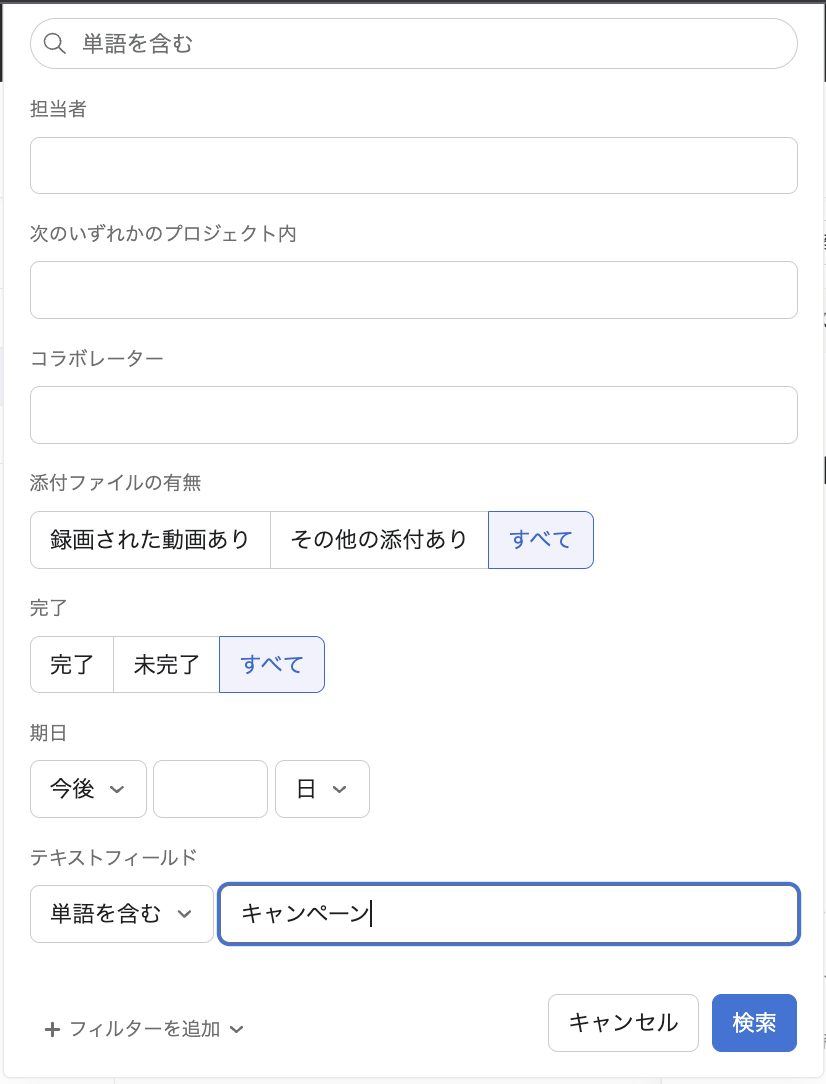Click the plus icon beside フィルターを追加
Viewport: 826px width, 1084px height.
(x=53, y=1029)
